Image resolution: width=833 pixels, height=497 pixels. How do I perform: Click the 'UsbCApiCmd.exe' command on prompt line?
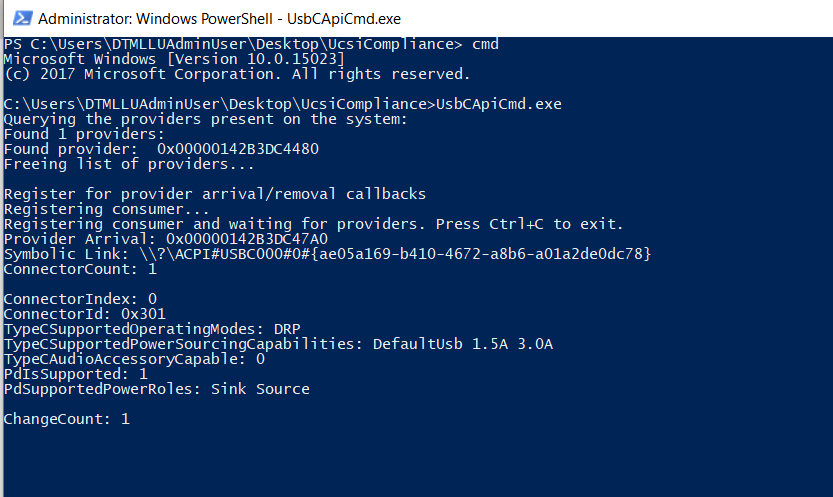click(x=498, y=104)
